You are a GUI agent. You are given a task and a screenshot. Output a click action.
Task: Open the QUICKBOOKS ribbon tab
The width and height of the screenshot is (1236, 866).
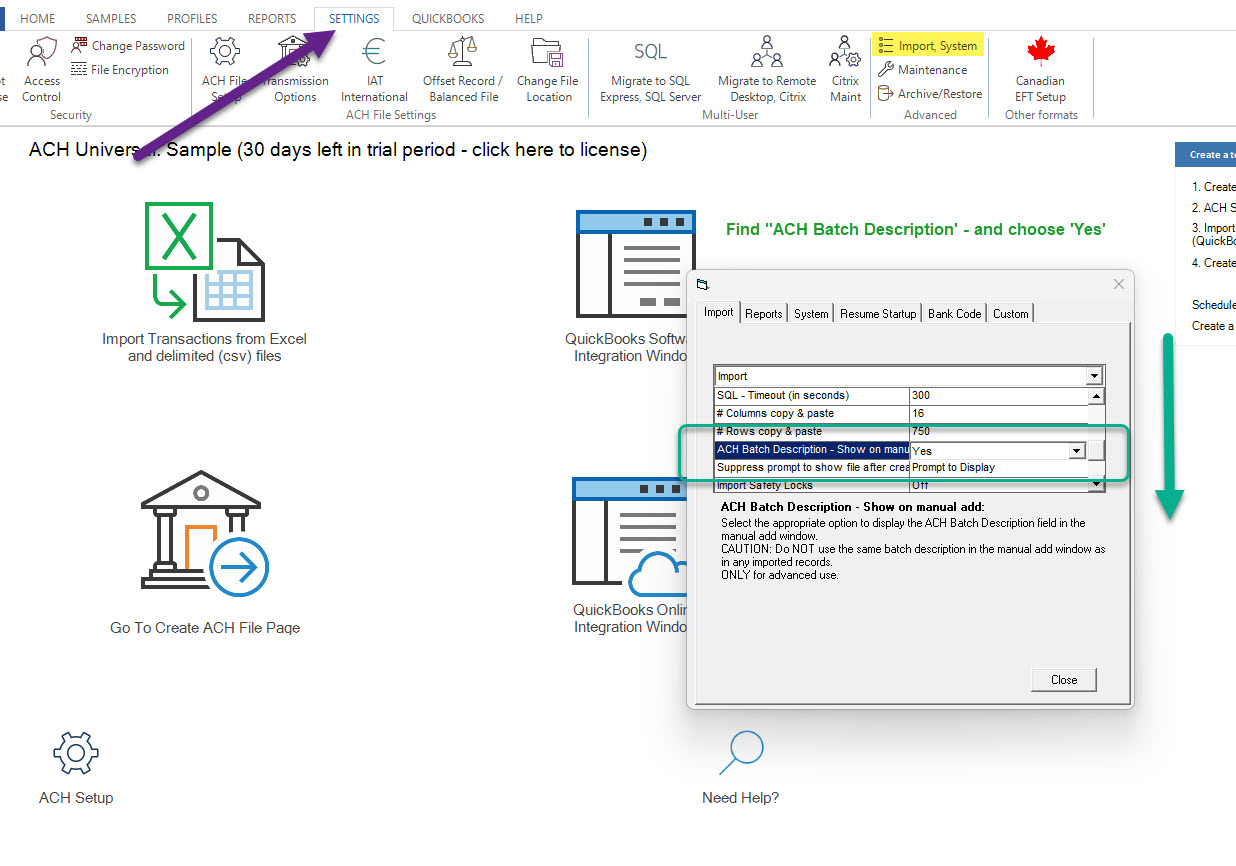click(x=448, y=19)
